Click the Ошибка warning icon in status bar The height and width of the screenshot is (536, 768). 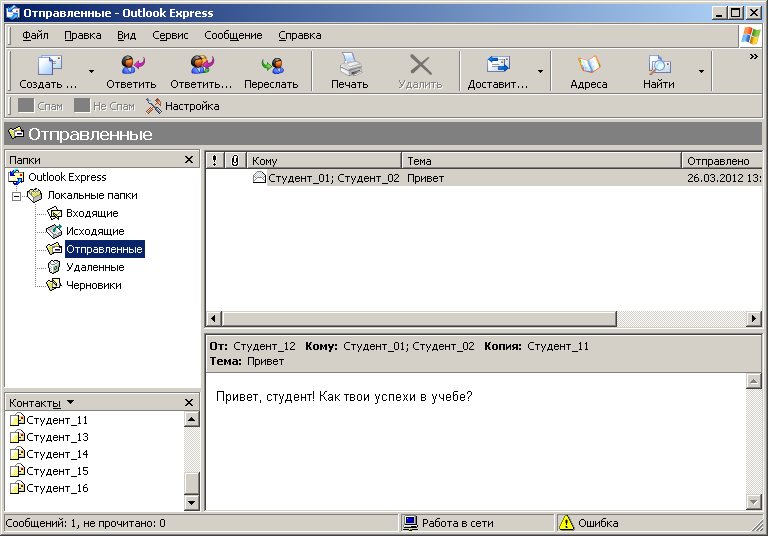coord(566,523)
